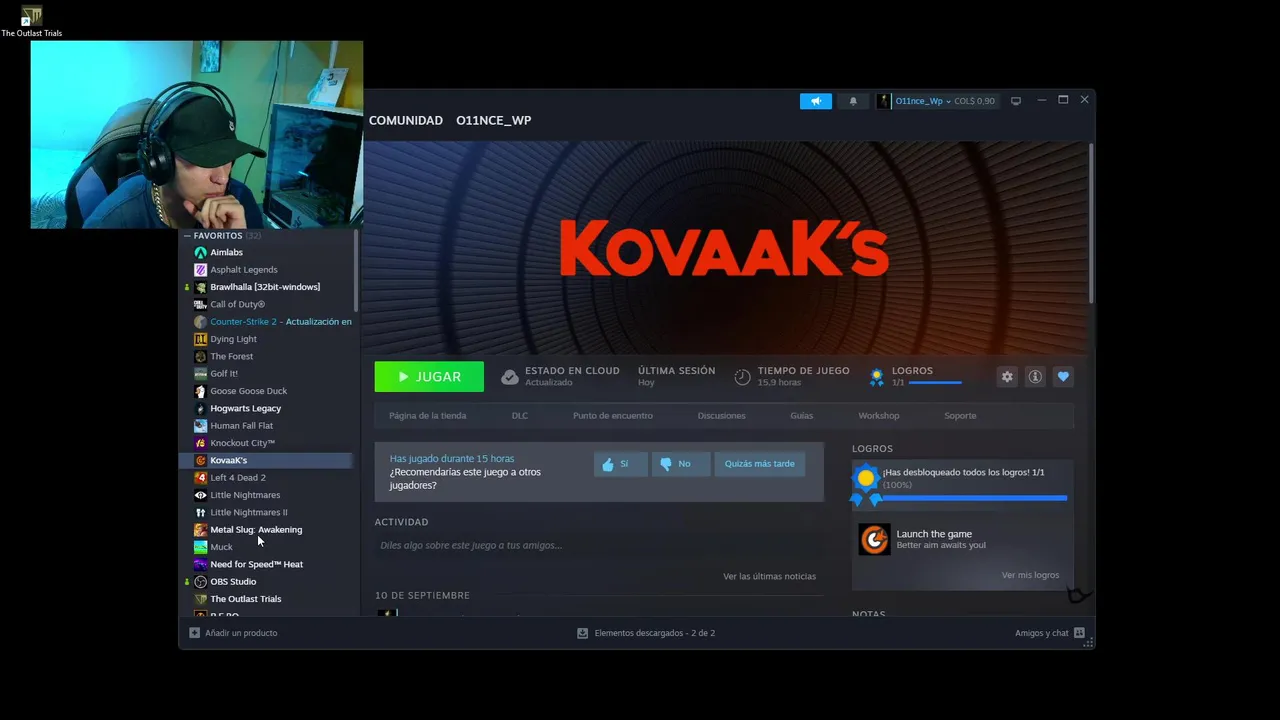
Task: Open game settings gear icon
Action: pyautogui.click(x=1007, y=377)
